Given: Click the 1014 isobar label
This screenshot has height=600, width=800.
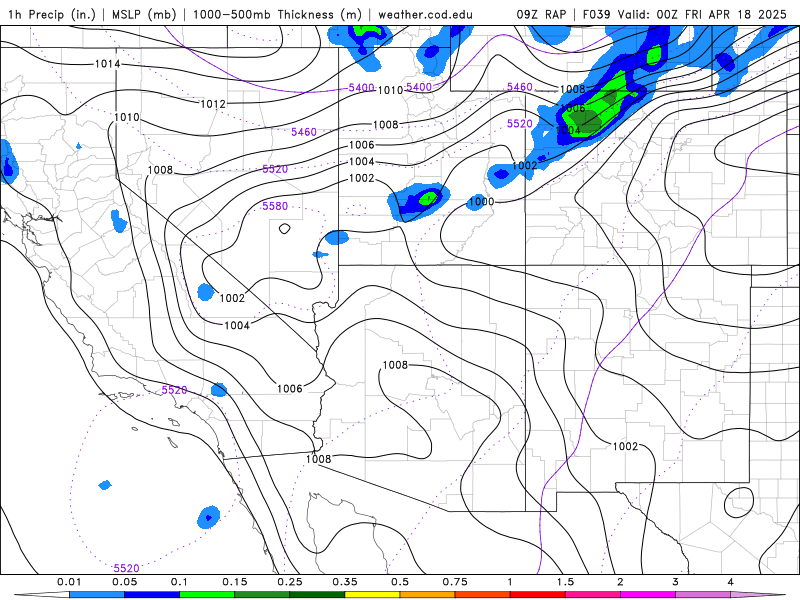Looking at the screenshot, I should point(108,64).
